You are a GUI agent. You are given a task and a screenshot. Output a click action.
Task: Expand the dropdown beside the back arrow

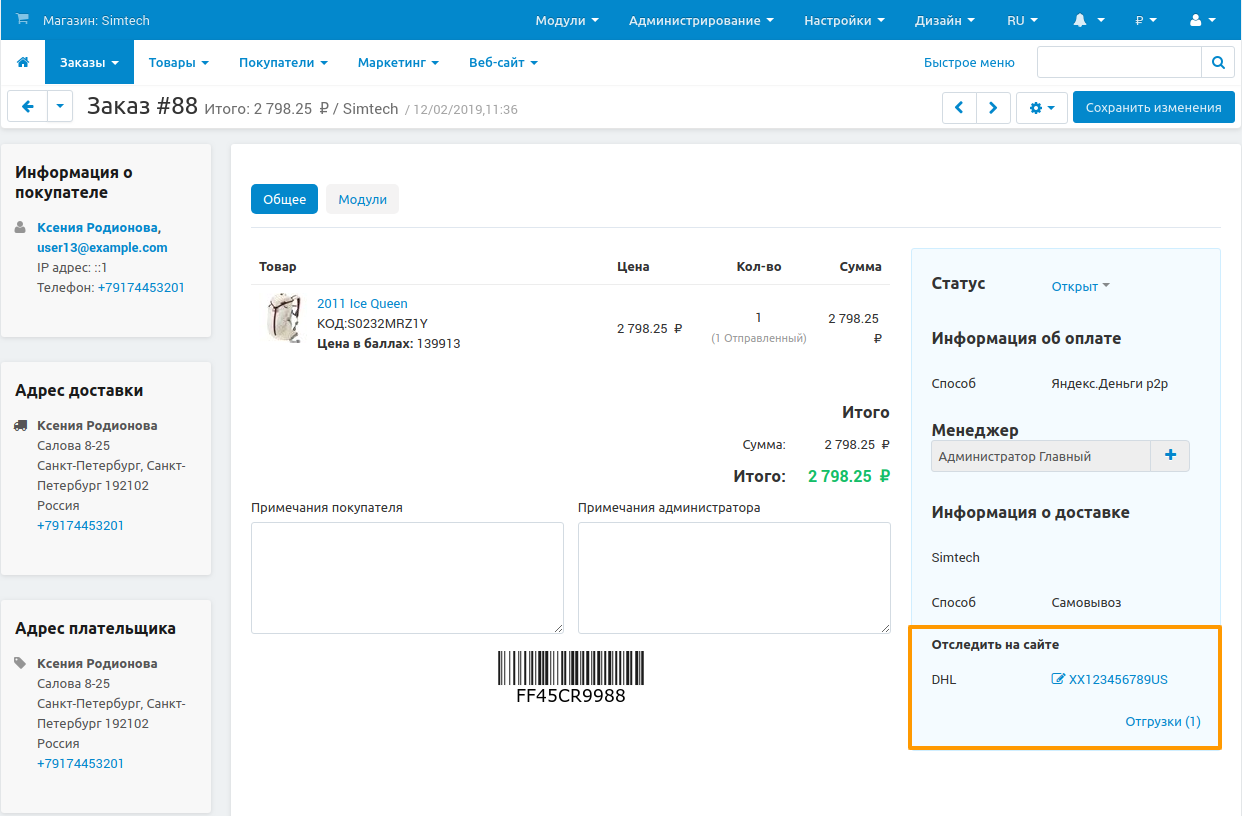[60, 107]
